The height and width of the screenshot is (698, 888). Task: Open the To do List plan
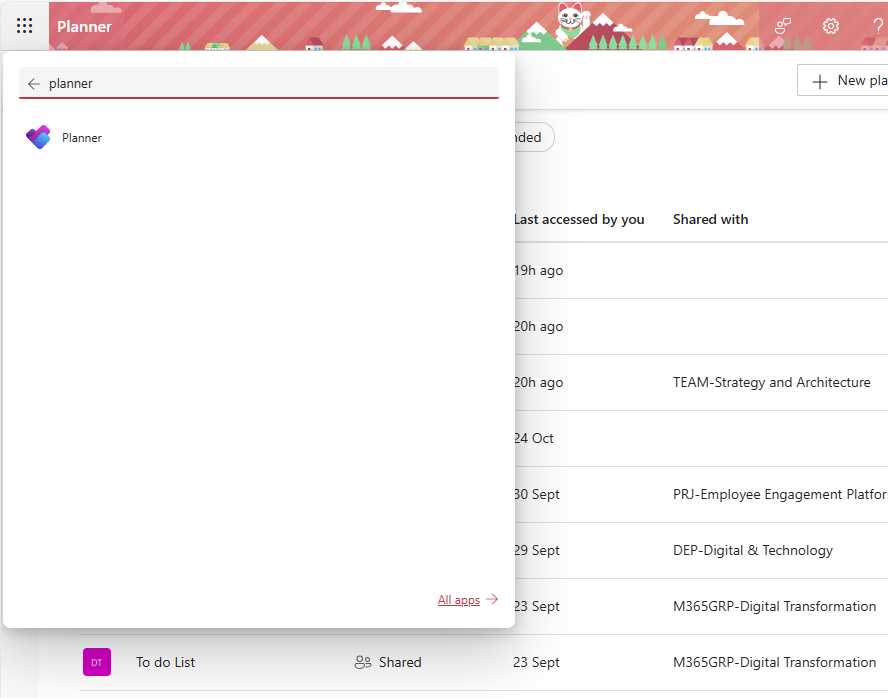(x=165, y=662)
